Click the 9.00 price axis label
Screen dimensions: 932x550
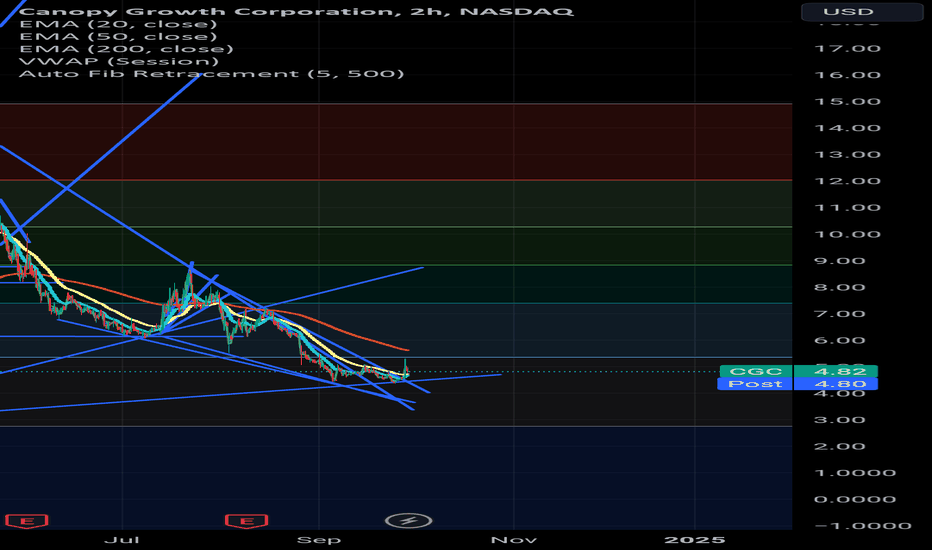point(839,261)
